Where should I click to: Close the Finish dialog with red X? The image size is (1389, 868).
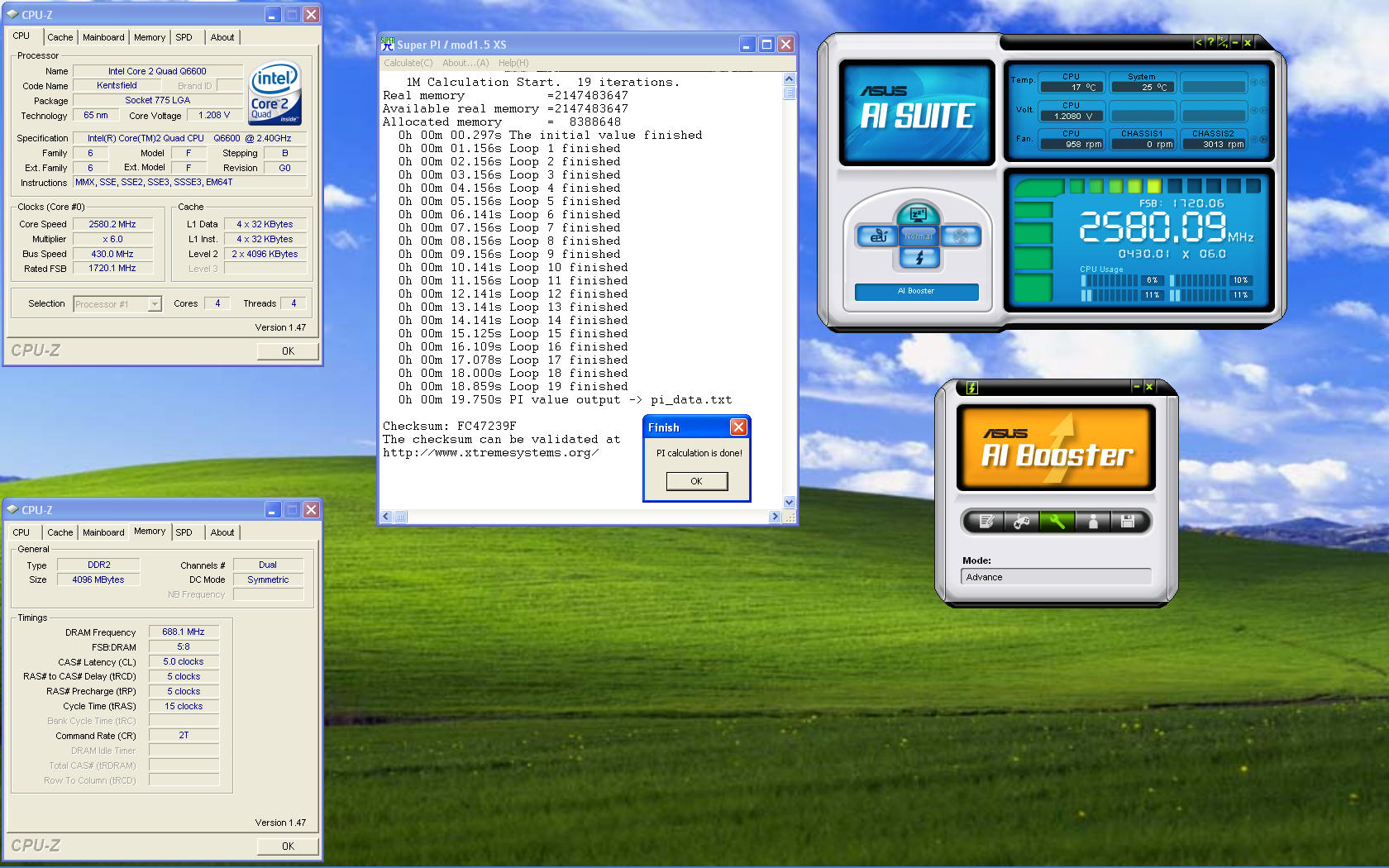pyautogui.click(x=738, y=427)
